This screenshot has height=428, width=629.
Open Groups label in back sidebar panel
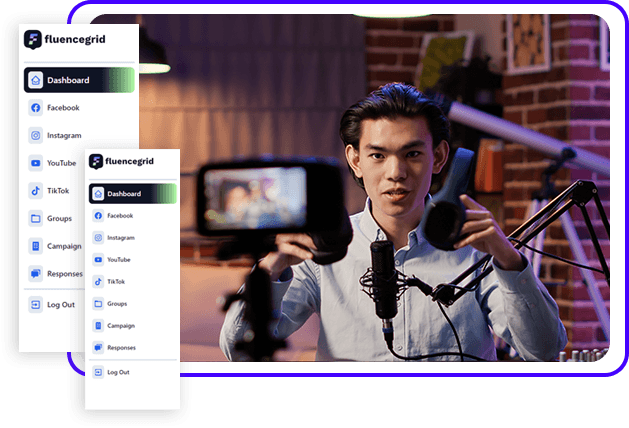pos(59,219)
